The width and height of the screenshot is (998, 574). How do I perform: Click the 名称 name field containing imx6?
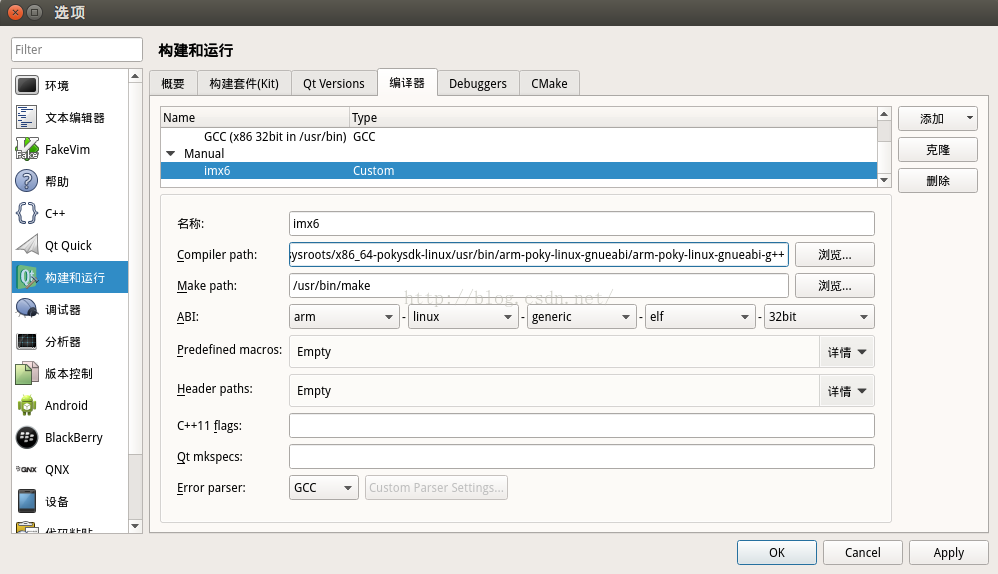point(582,223)
